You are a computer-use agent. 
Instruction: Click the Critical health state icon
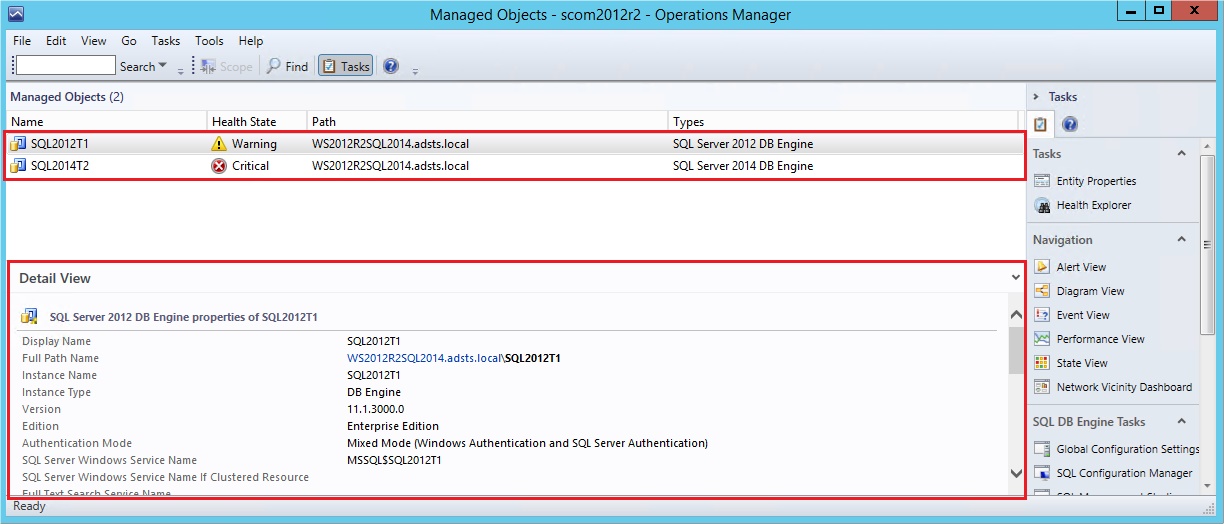[x=219, y=166]
